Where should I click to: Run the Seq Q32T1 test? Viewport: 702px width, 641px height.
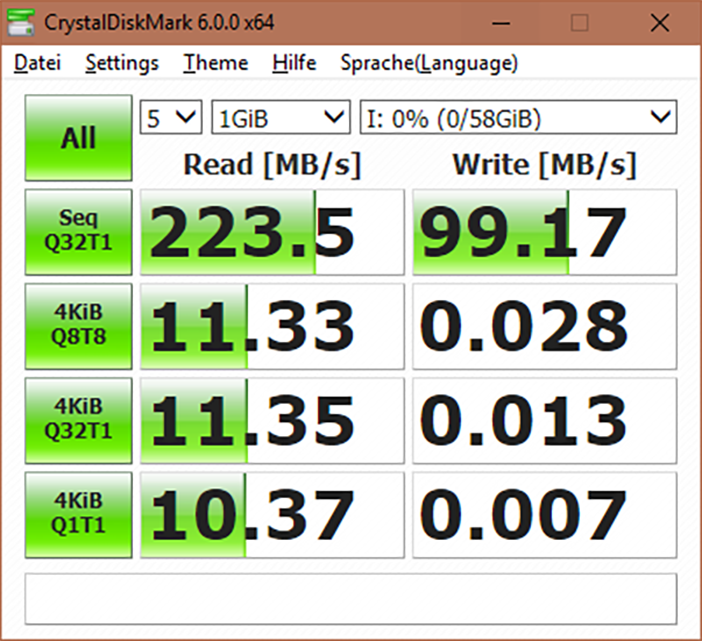coord(78,232)
